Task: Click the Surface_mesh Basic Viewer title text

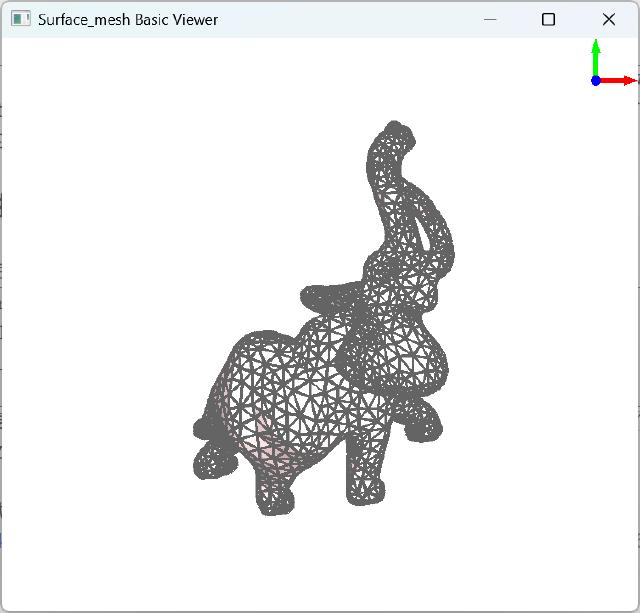Action: (128, 20)
